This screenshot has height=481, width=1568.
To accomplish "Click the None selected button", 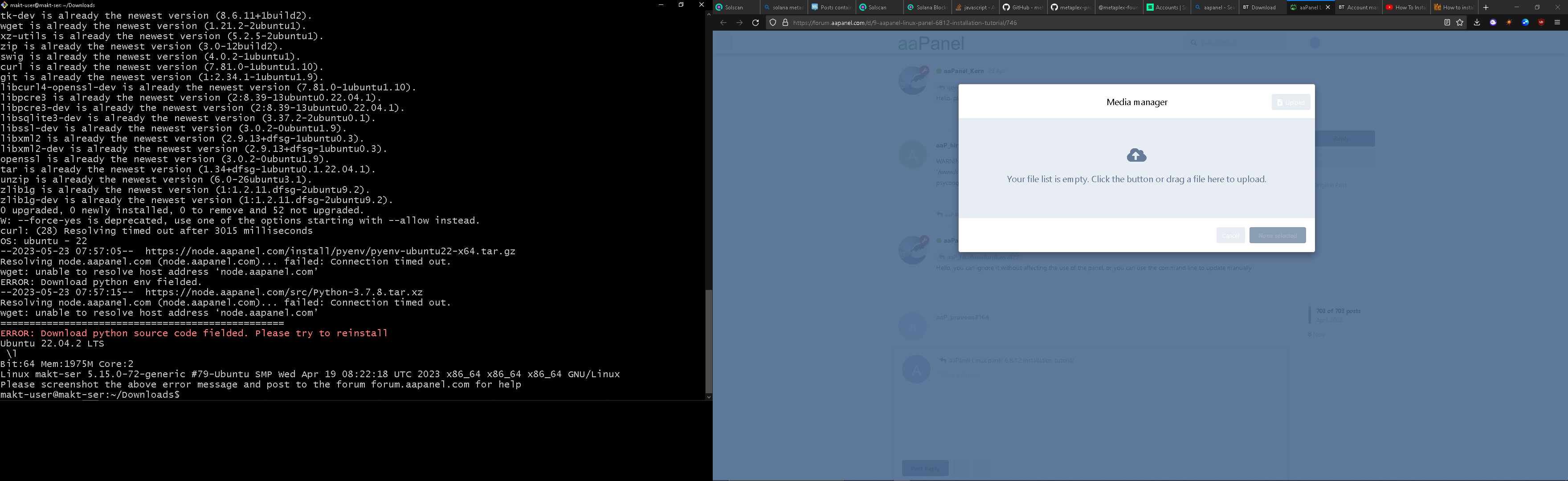I will [x=1277, y=236].
